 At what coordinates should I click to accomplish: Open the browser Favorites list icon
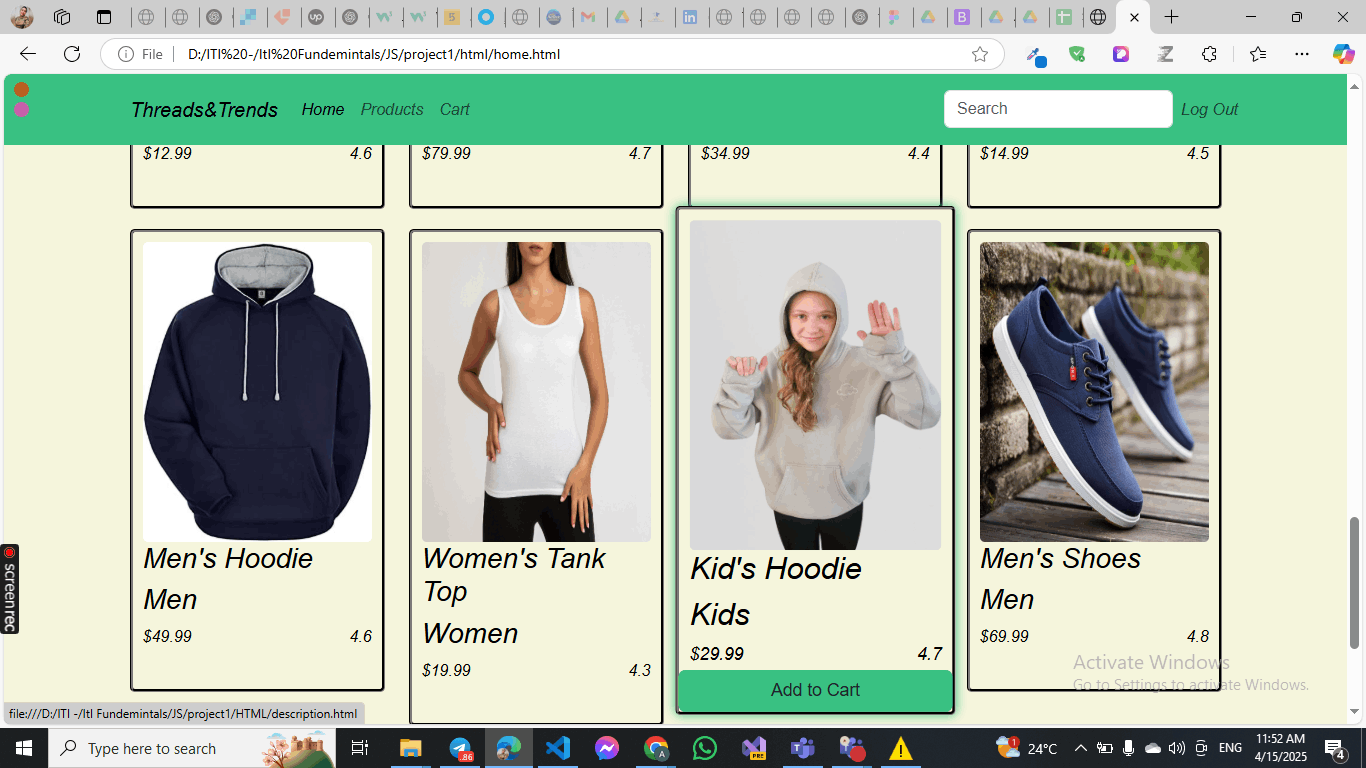point(1257,54)
